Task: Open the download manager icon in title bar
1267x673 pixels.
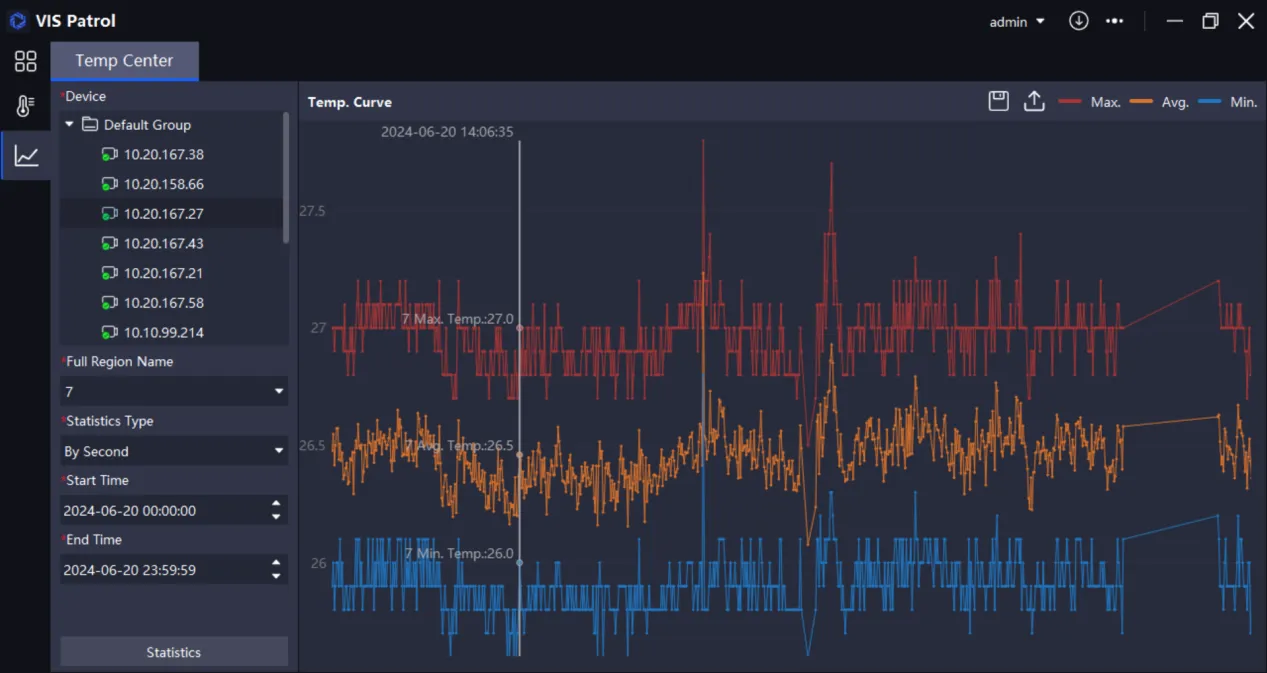Action: click(1078, 21)
